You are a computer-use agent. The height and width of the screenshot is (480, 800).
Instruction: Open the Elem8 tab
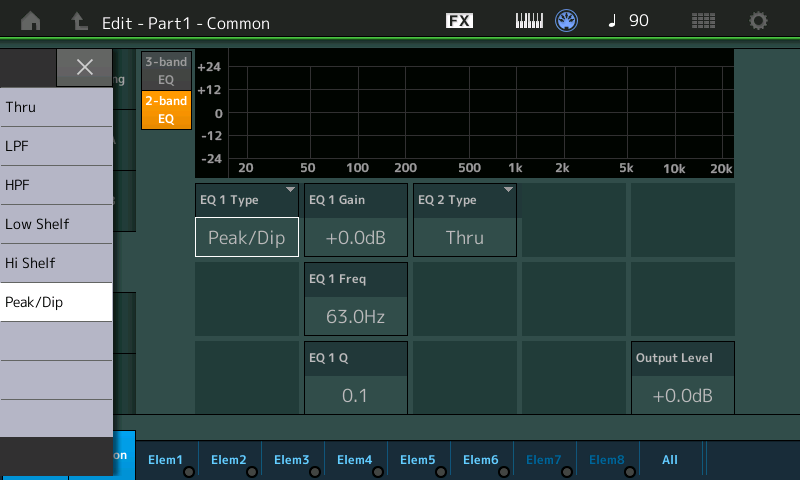point(608,460)
